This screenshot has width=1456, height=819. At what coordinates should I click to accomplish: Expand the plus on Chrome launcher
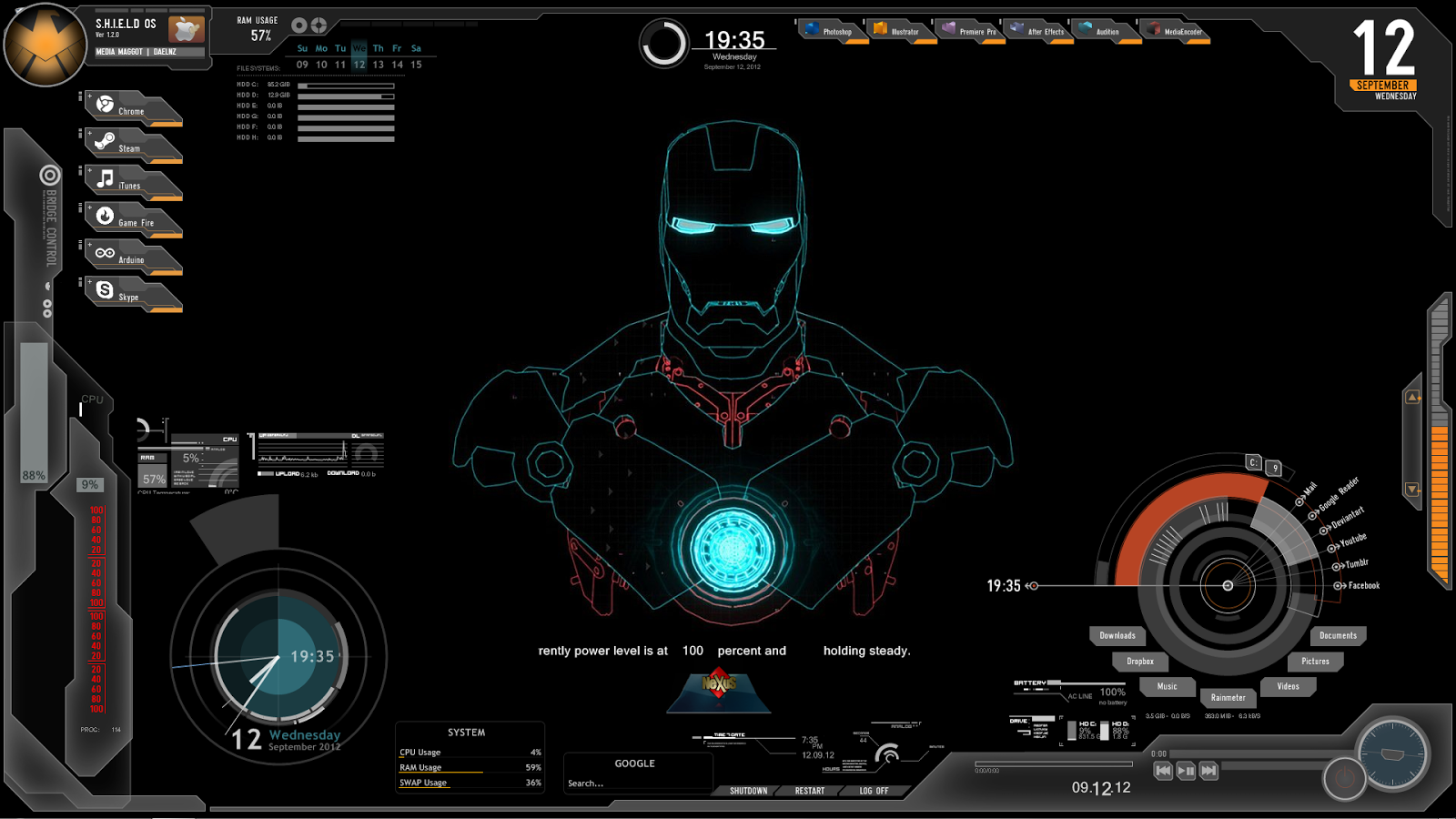pyautogui.click(x=89, y=96)
